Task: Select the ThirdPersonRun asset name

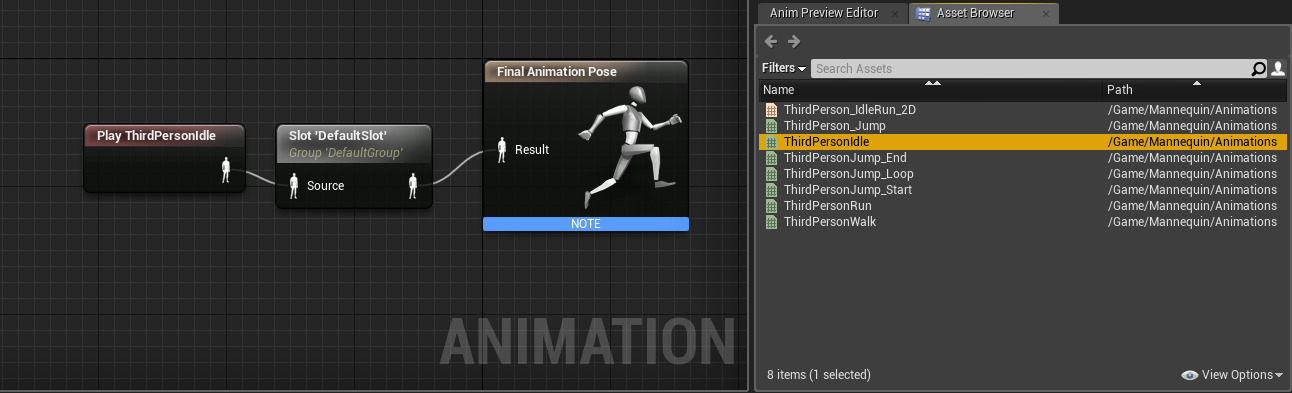Action: point(828,206)
